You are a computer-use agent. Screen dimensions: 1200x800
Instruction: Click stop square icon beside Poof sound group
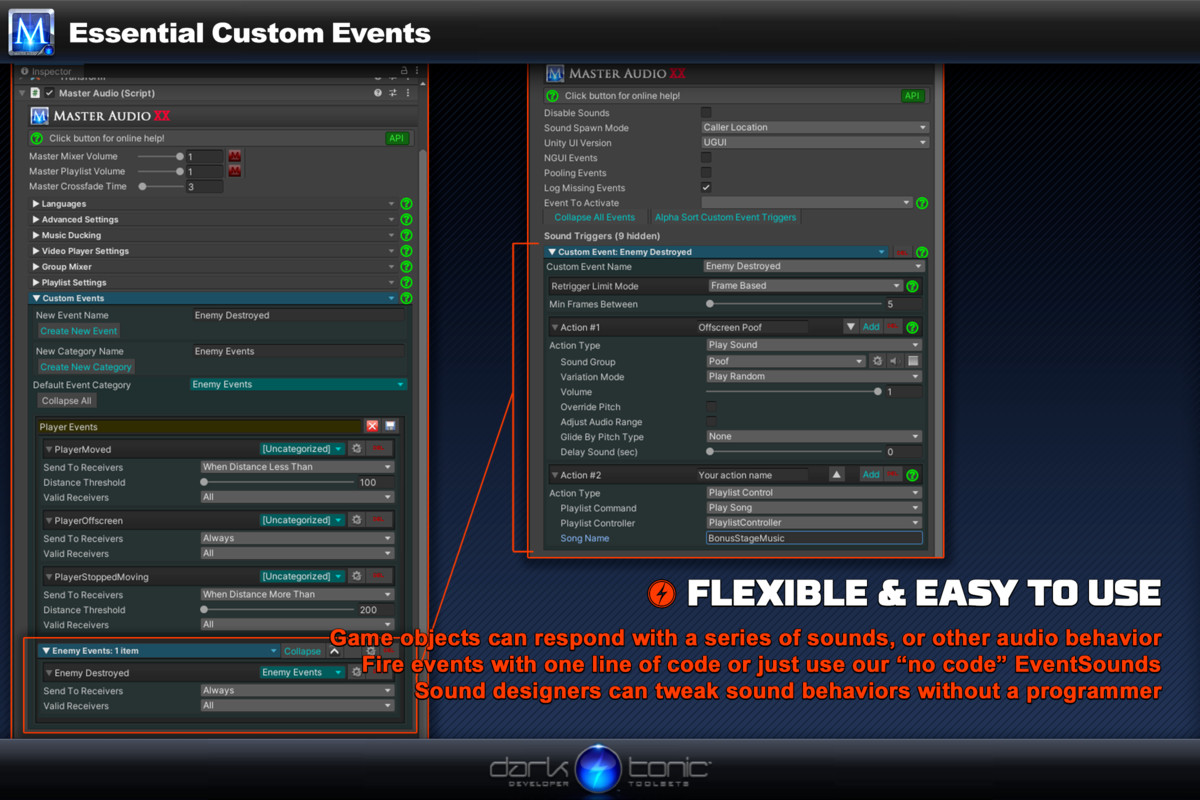(x=913, y=362)
